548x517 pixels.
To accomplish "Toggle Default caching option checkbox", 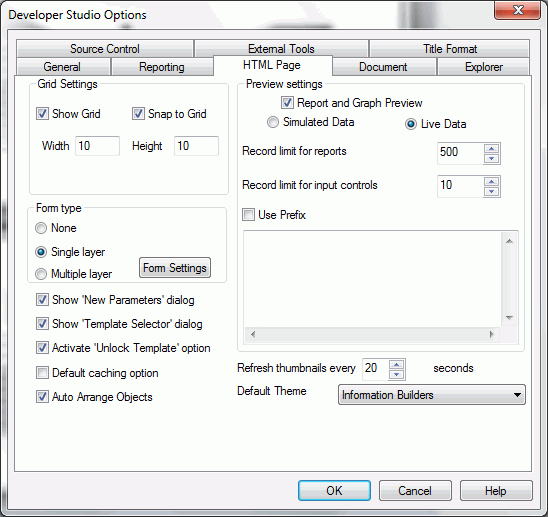I will (x=42, y=373).
